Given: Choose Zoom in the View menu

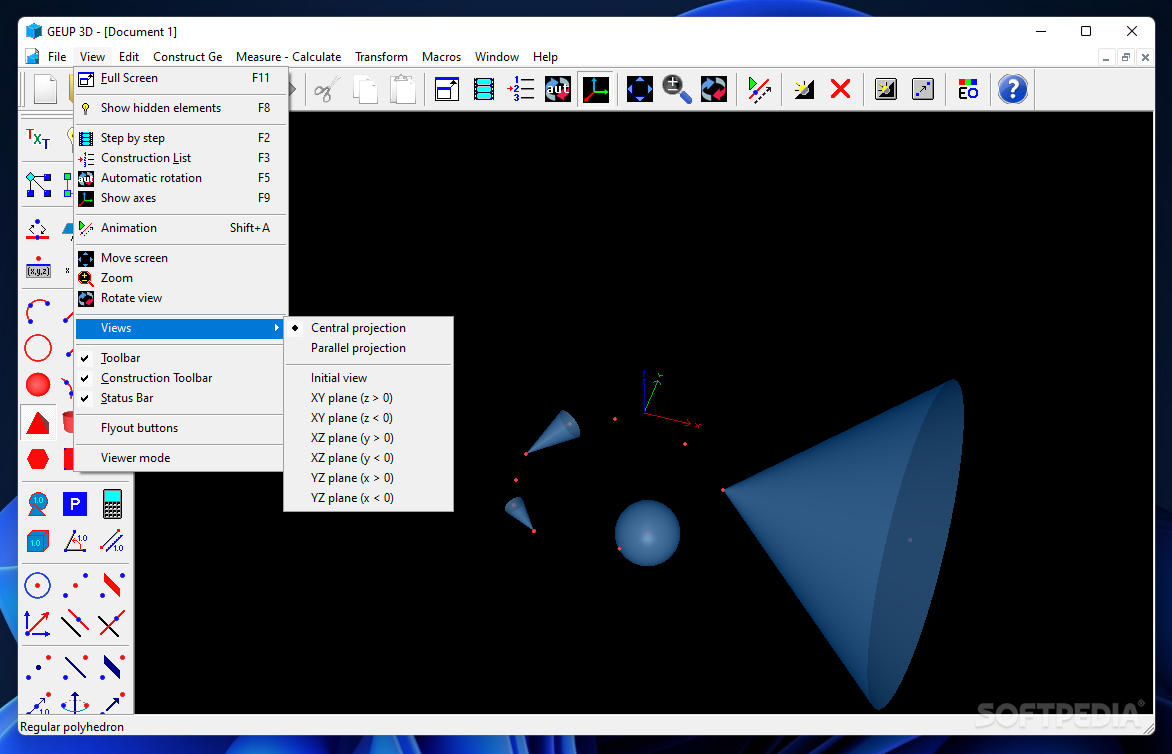Looking at the screenshot, I should point(179,278).
